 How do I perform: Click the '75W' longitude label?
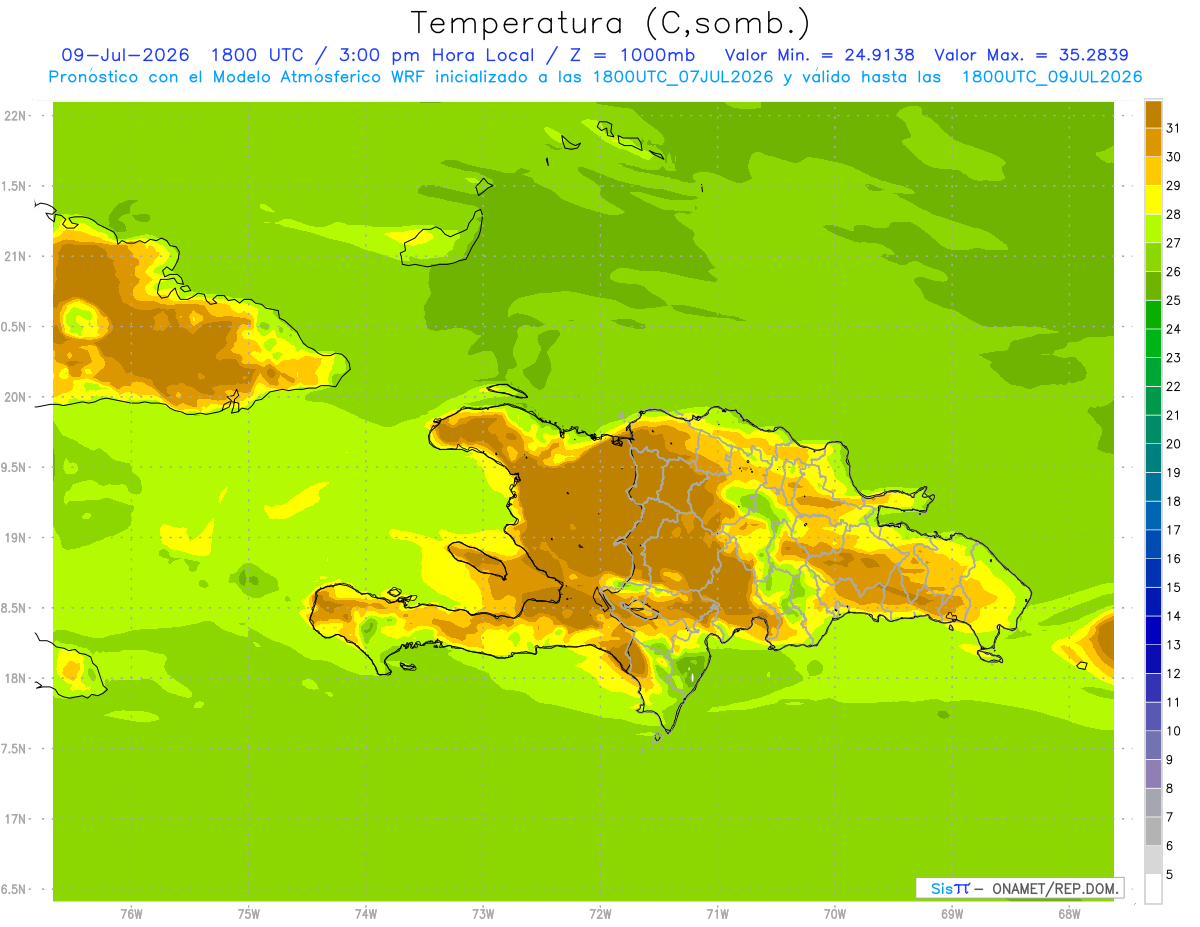(249, 914)
